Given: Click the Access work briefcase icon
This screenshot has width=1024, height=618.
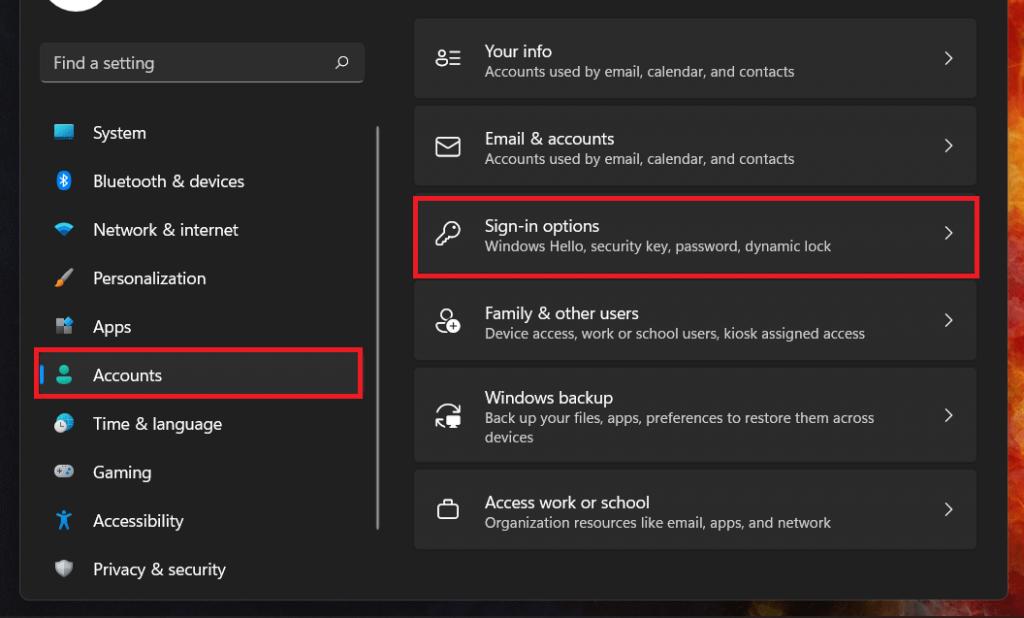Looking at the screenshot, I should [x=448, y=509].
